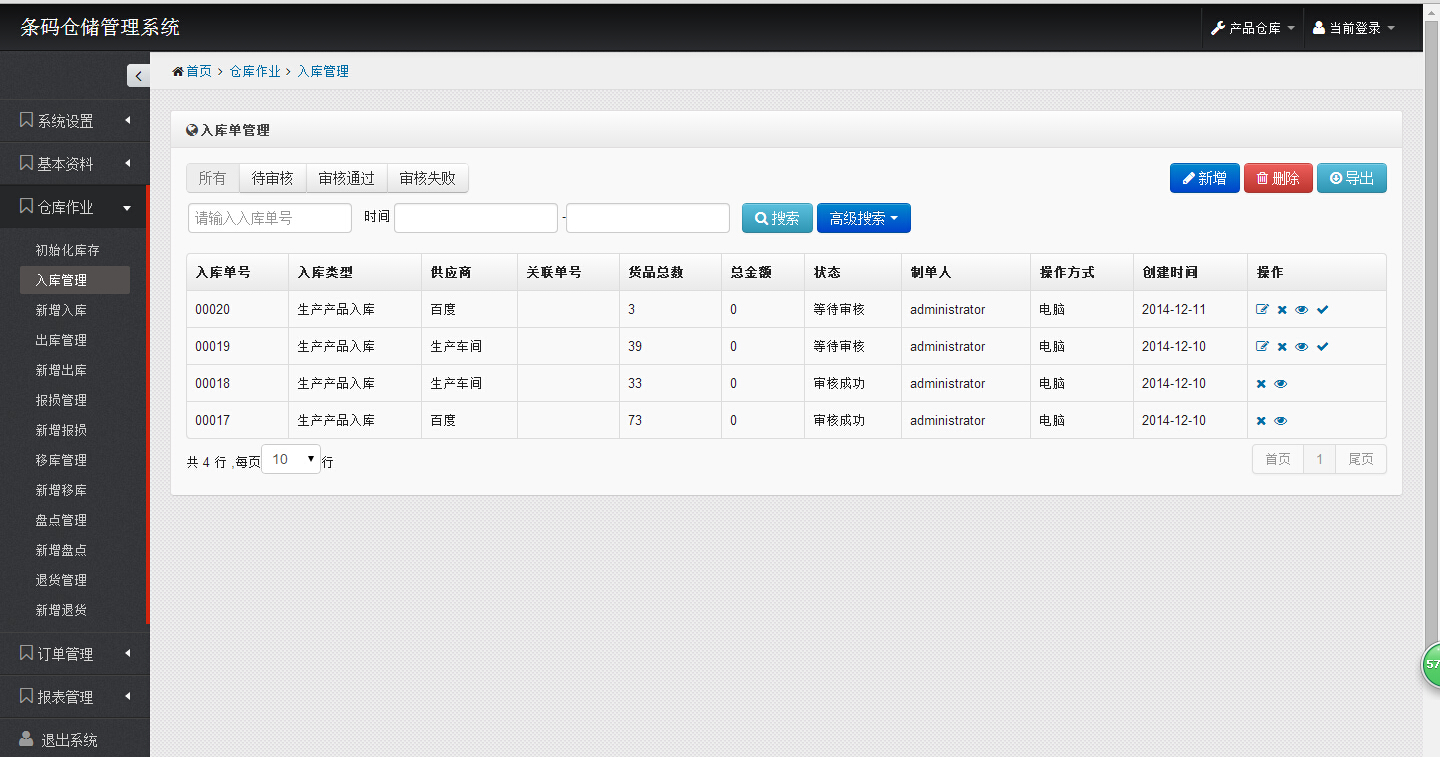The width and height of the screenshot is (1440, 757).
Task: Click the end time input field
Action: pos(648,218)
